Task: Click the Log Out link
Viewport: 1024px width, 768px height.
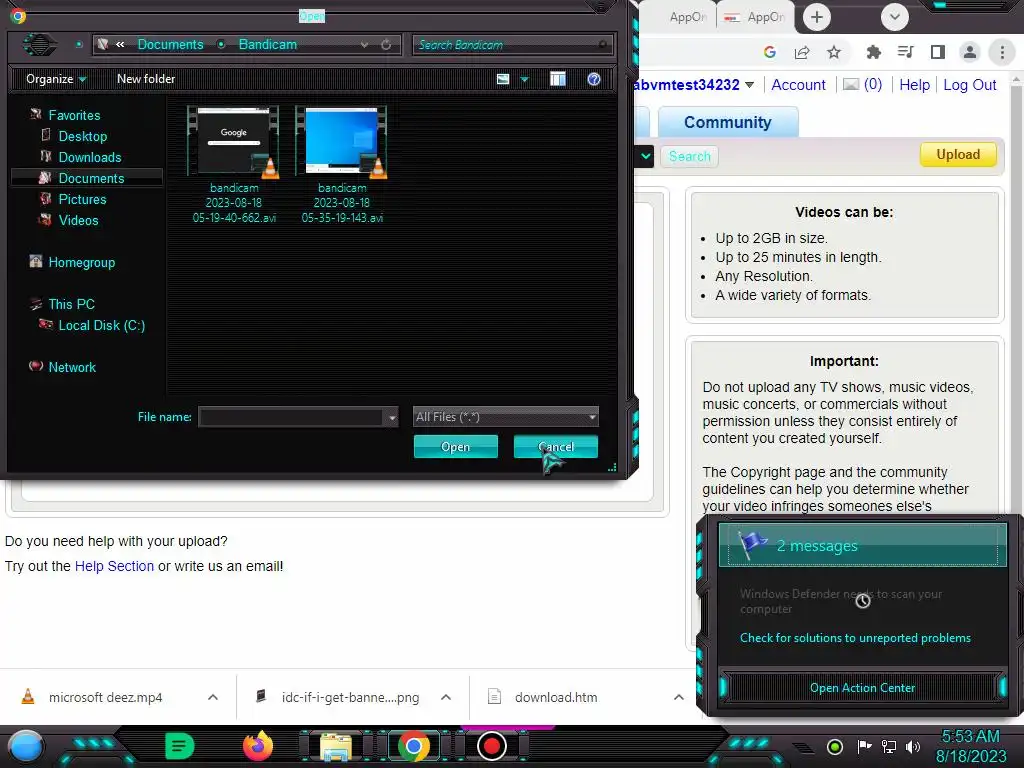Action: tap(970, 85)
